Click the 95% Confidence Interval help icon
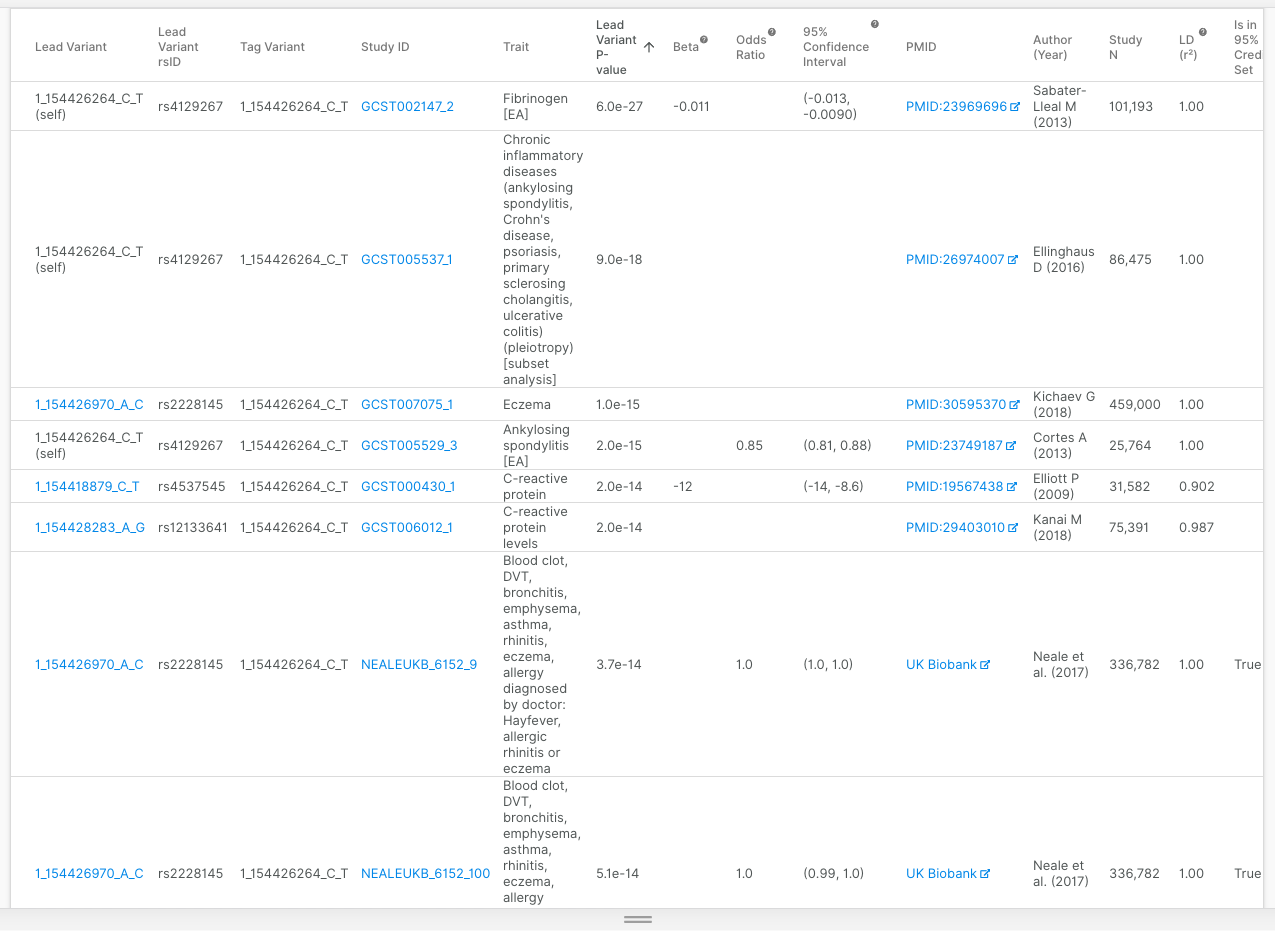Viewport: 1275px width, 931px height. click(875, 24)
